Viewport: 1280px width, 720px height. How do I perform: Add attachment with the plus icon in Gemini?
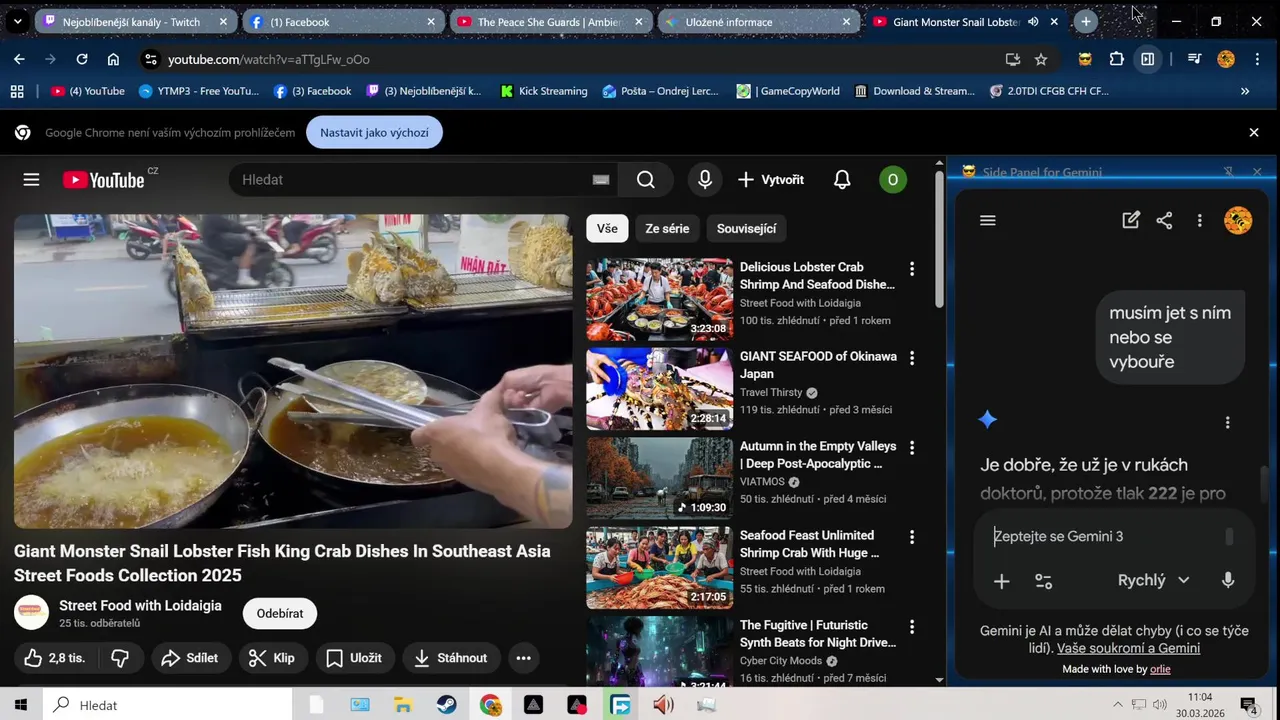pyautogui.click(x=1001, y=581)
